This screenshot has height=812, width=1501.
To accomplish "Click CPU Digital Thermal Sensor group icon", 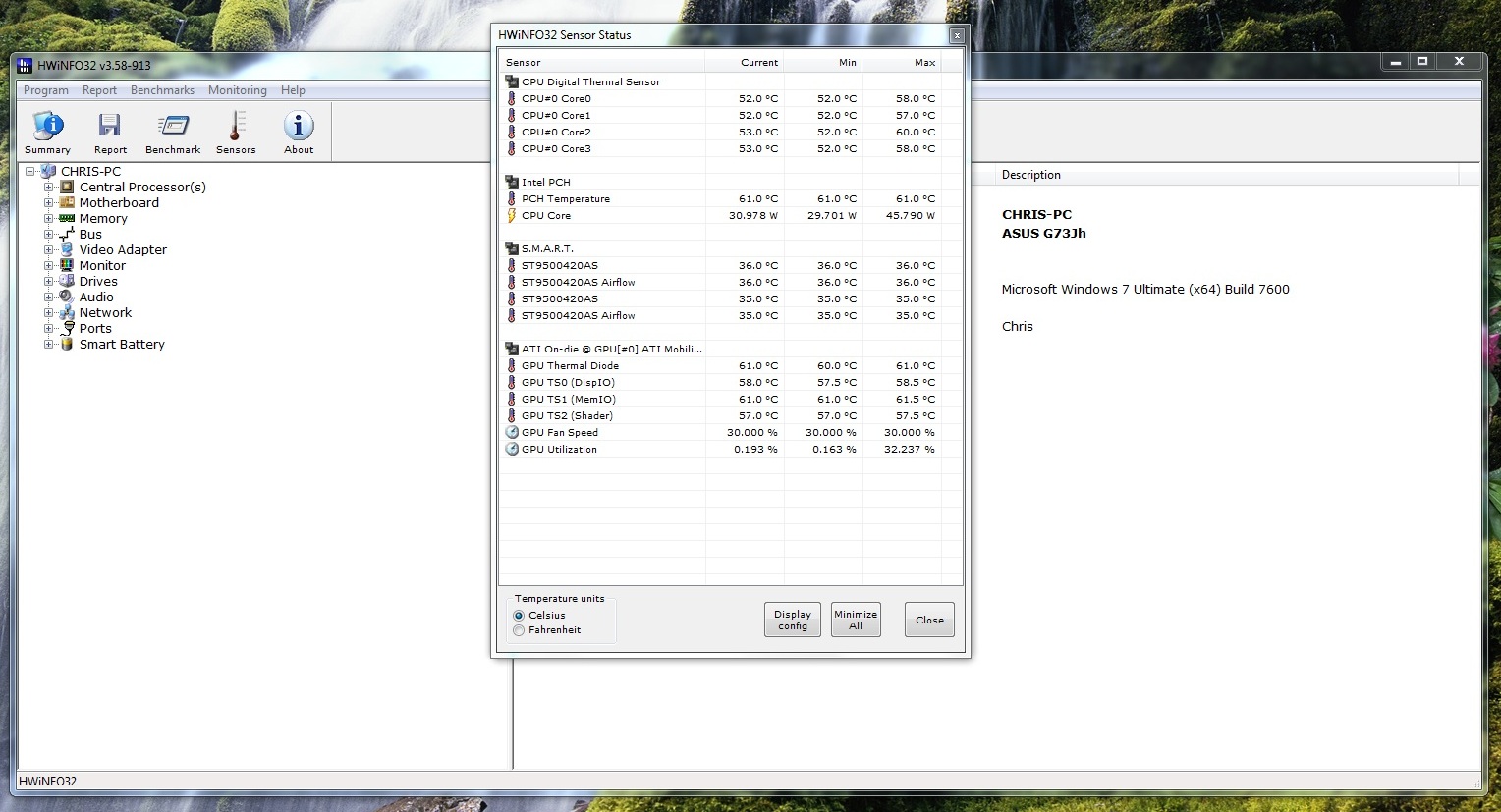I will coord(512,81).
